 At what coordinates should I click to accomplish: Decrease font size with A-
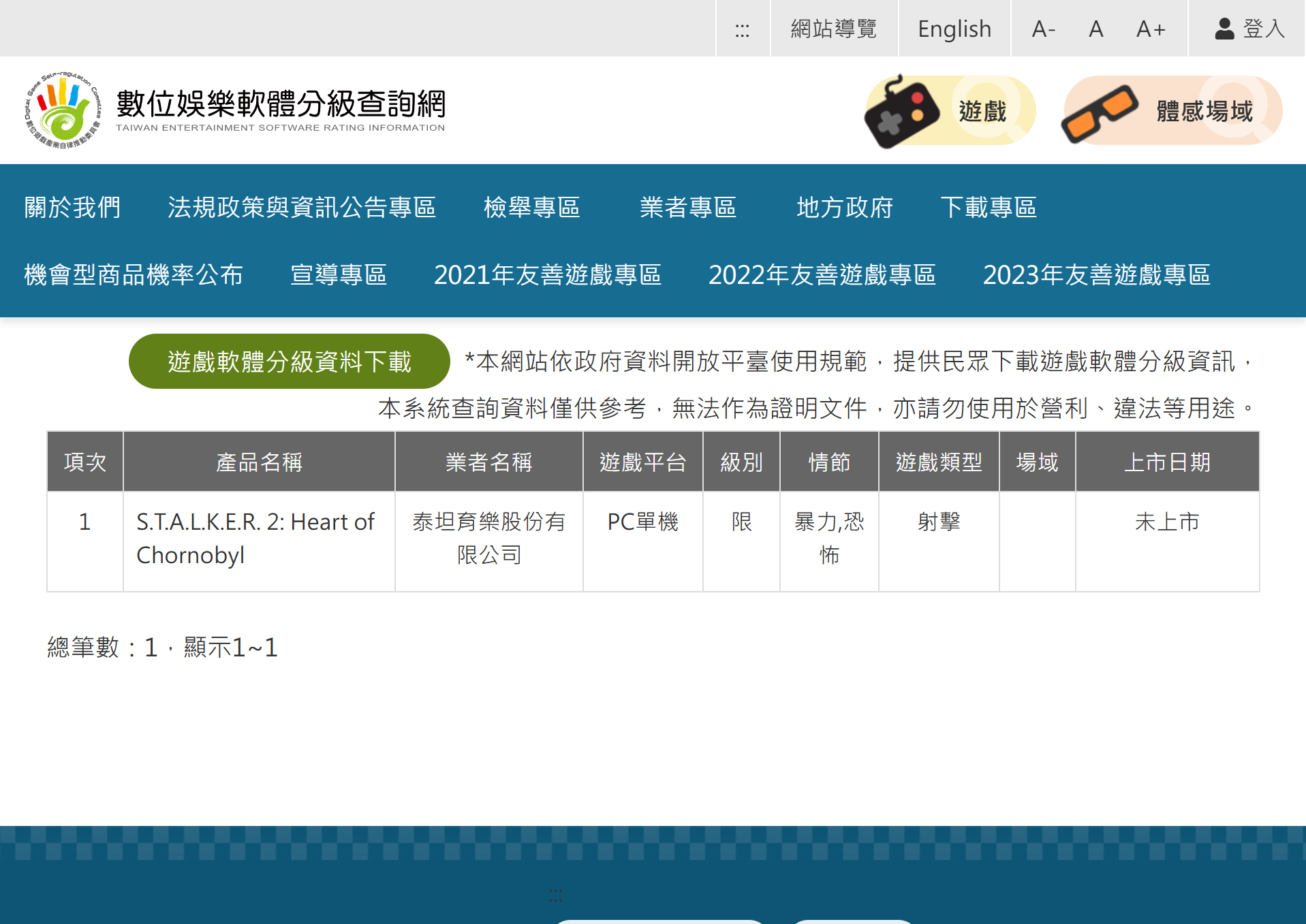pyautogui.click(x=1043, y=29)
